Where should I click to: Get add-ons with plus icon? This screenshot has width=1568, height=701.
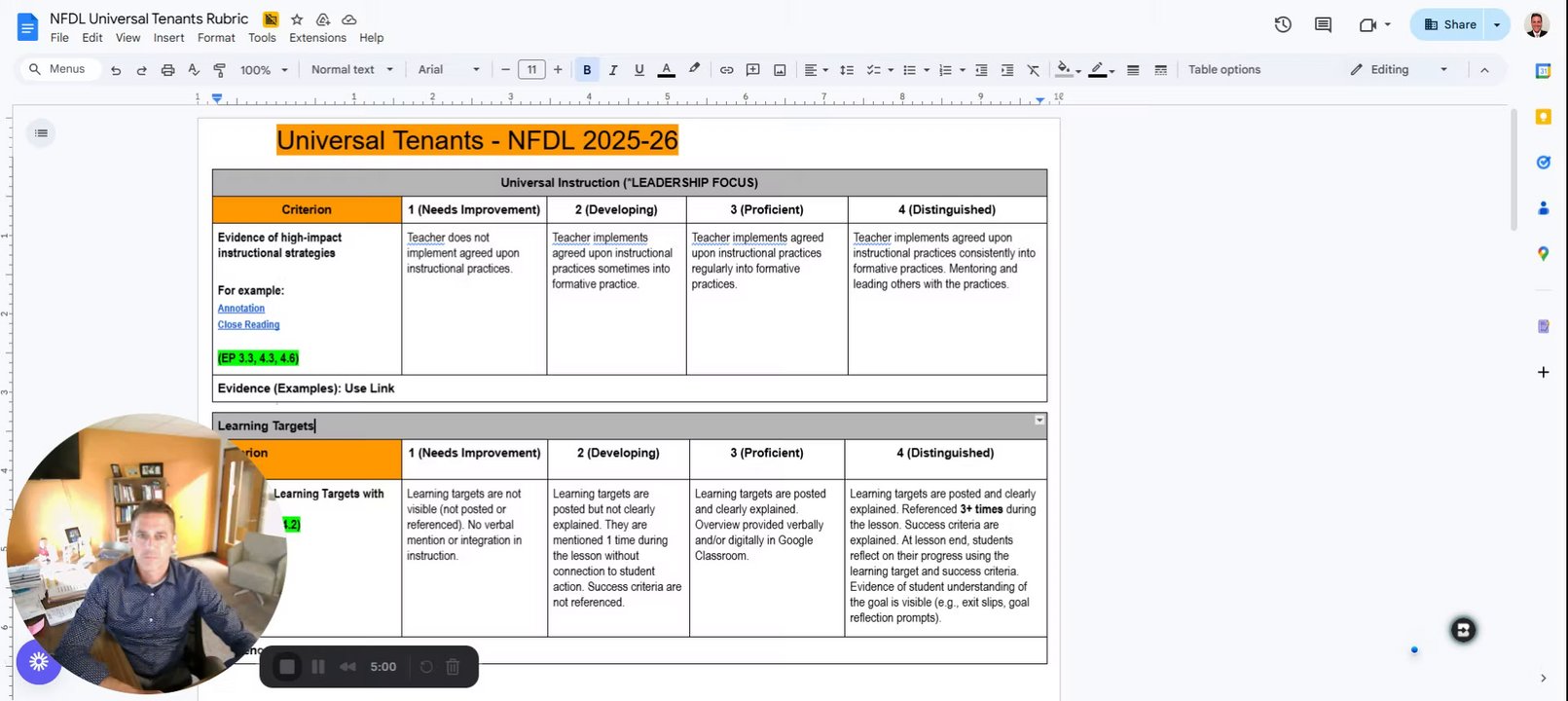[x=1543, y=372]
